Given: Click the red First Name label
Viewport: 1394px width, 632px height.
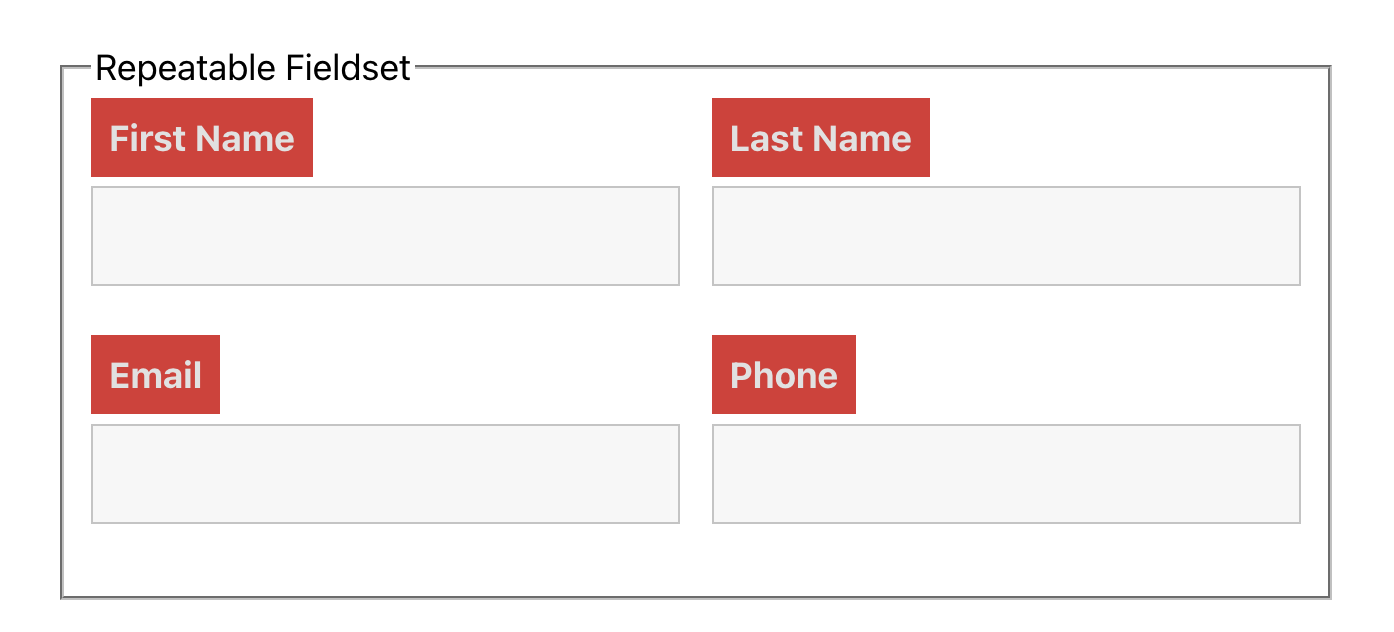Looking at the screenshot, I should (202, 138).
